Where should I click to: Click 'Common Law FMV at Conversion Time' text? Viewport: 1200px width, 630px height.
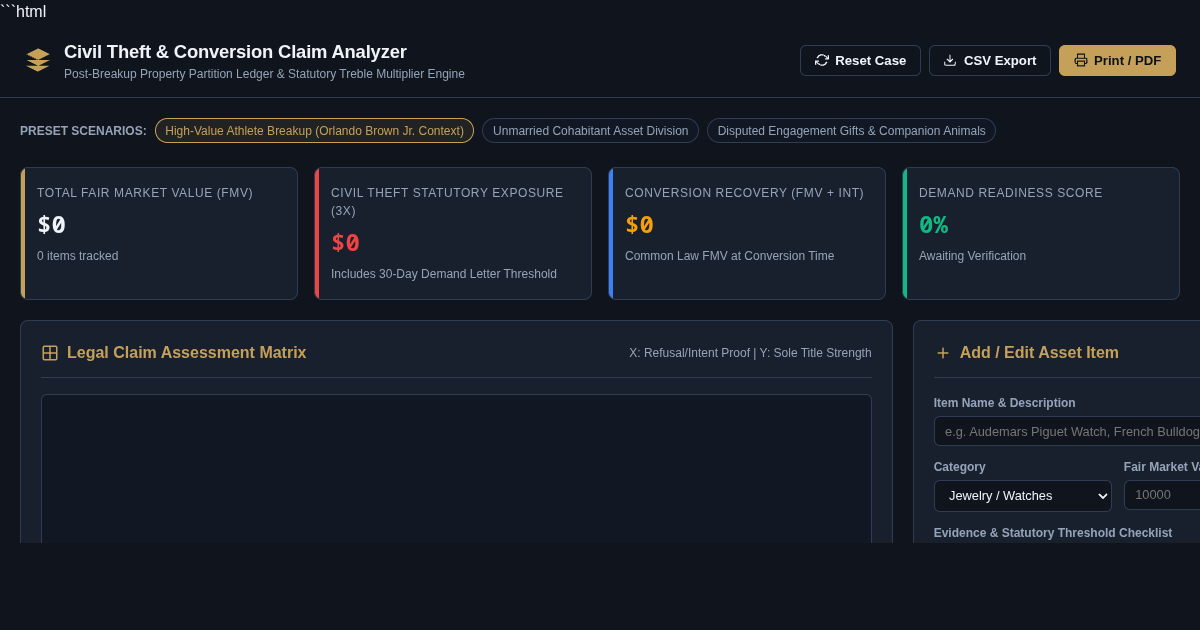729,256
